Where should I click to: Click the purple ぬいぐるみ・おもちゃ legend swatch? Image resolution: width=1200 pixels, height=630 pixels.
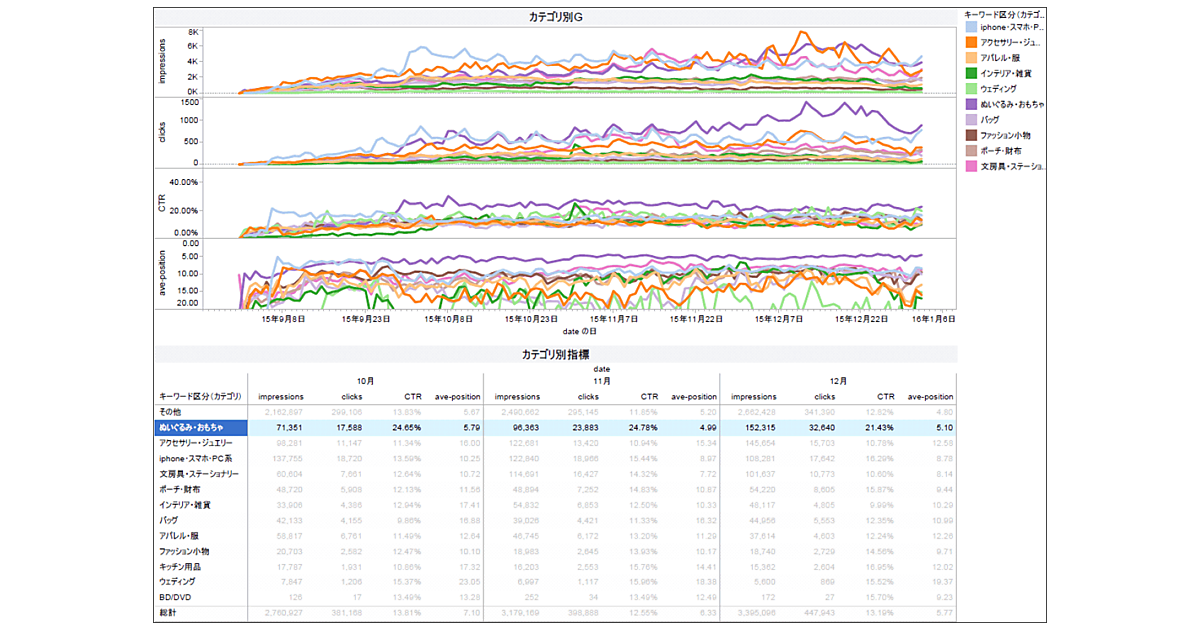(971, 104)
